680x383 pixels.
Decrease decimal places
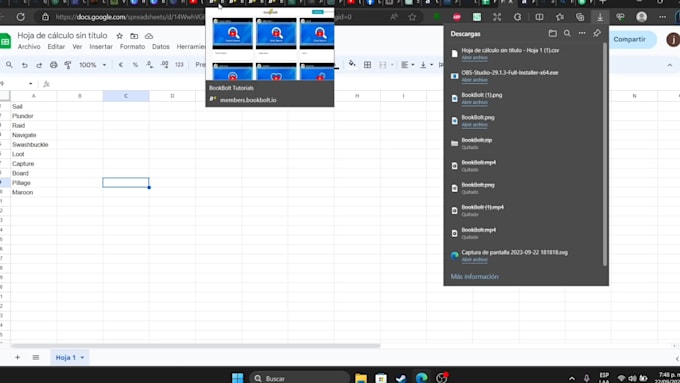click(150, 65)
